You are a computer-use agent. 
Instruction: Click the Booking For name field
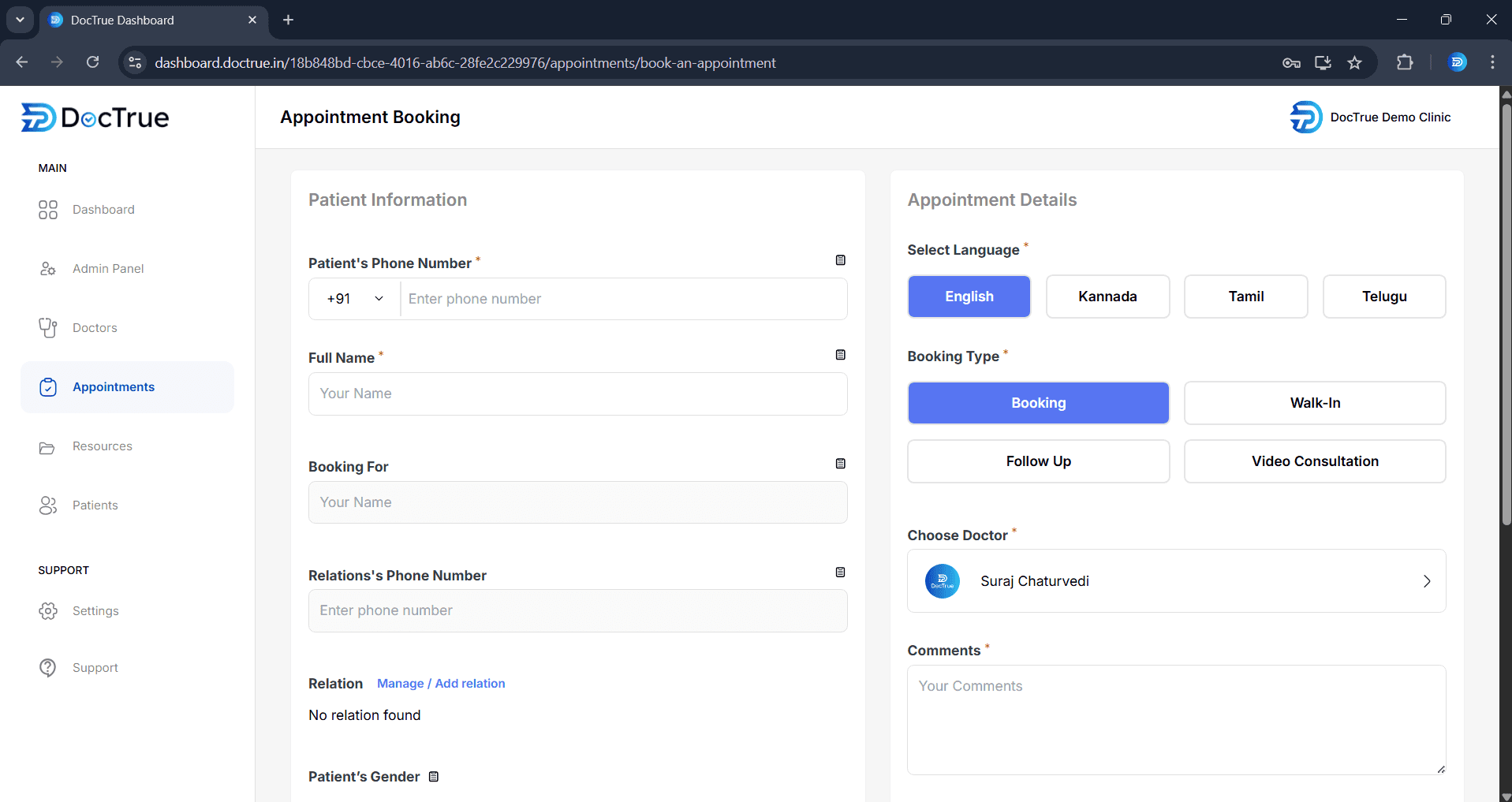578,502
